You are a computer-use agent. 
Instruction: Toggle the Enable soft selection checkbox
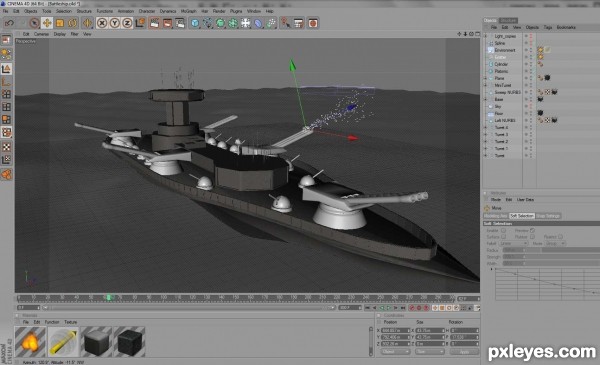pyautogui.click(x=503, y=231)
